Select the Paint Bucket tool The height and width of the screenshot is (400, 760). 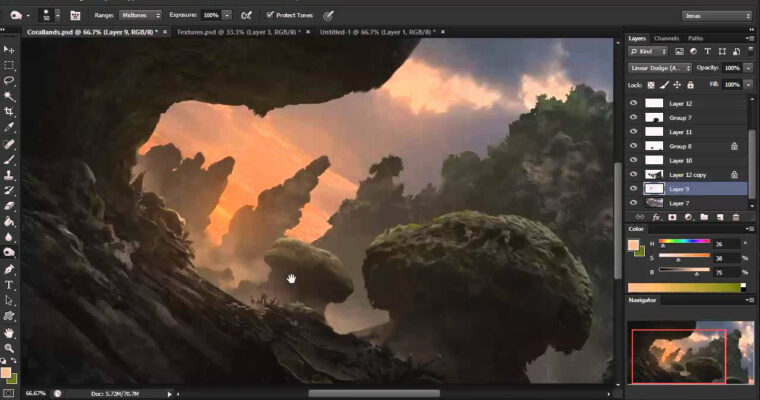[x=9, y=222]
